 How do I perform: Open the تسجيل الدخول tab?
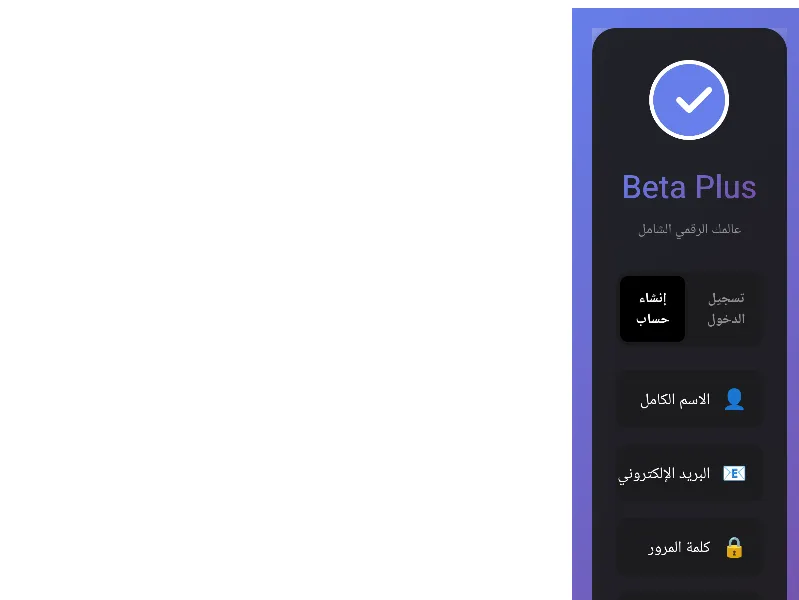click(x=725, y=309)
